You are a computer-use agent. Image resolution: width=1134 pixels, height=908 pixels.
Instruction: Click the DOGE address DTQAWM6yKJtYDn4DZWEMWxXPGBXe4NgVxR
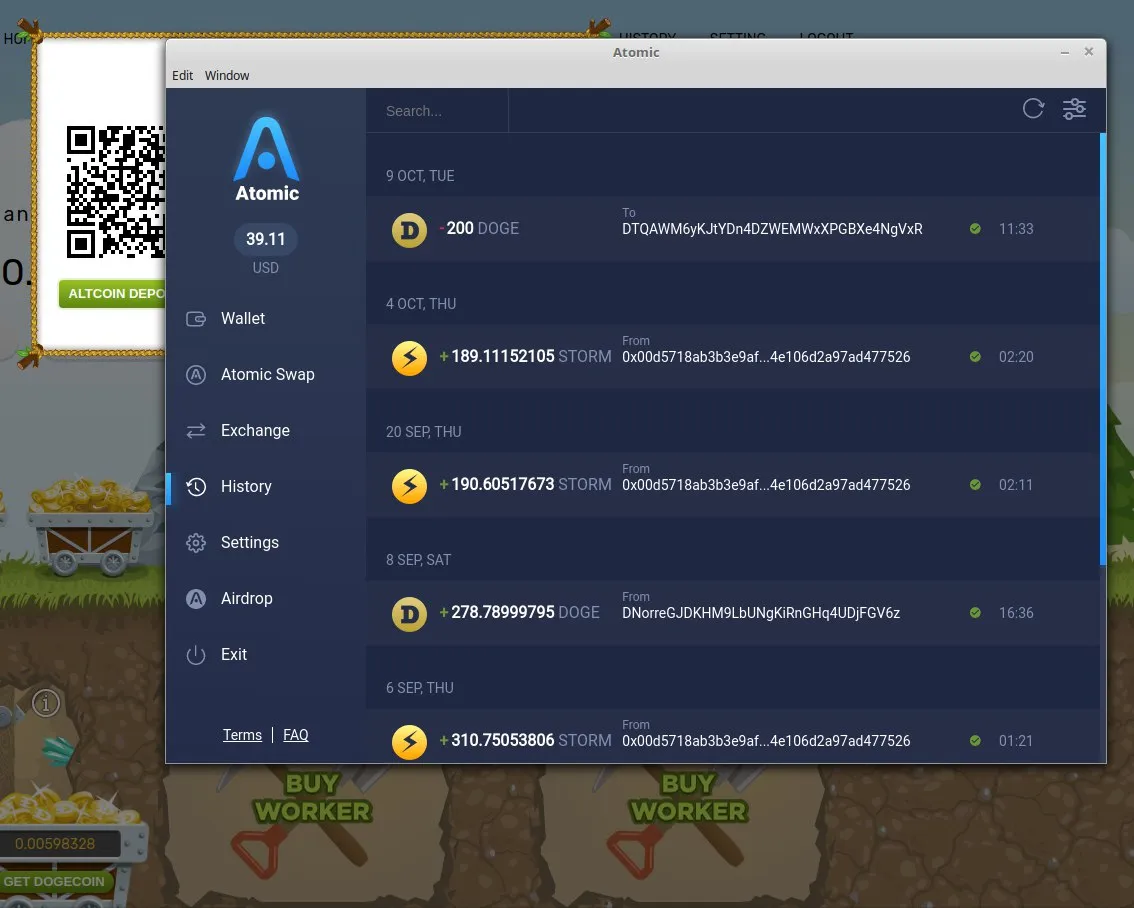point(772,229)
